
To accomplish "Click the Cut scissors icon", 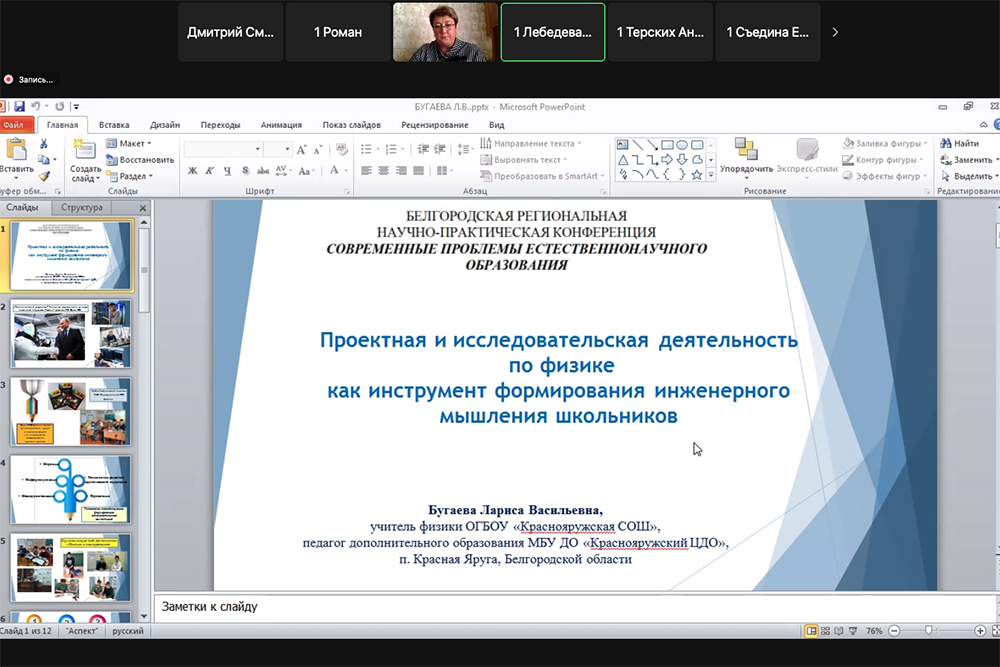I will pos(44,144).
